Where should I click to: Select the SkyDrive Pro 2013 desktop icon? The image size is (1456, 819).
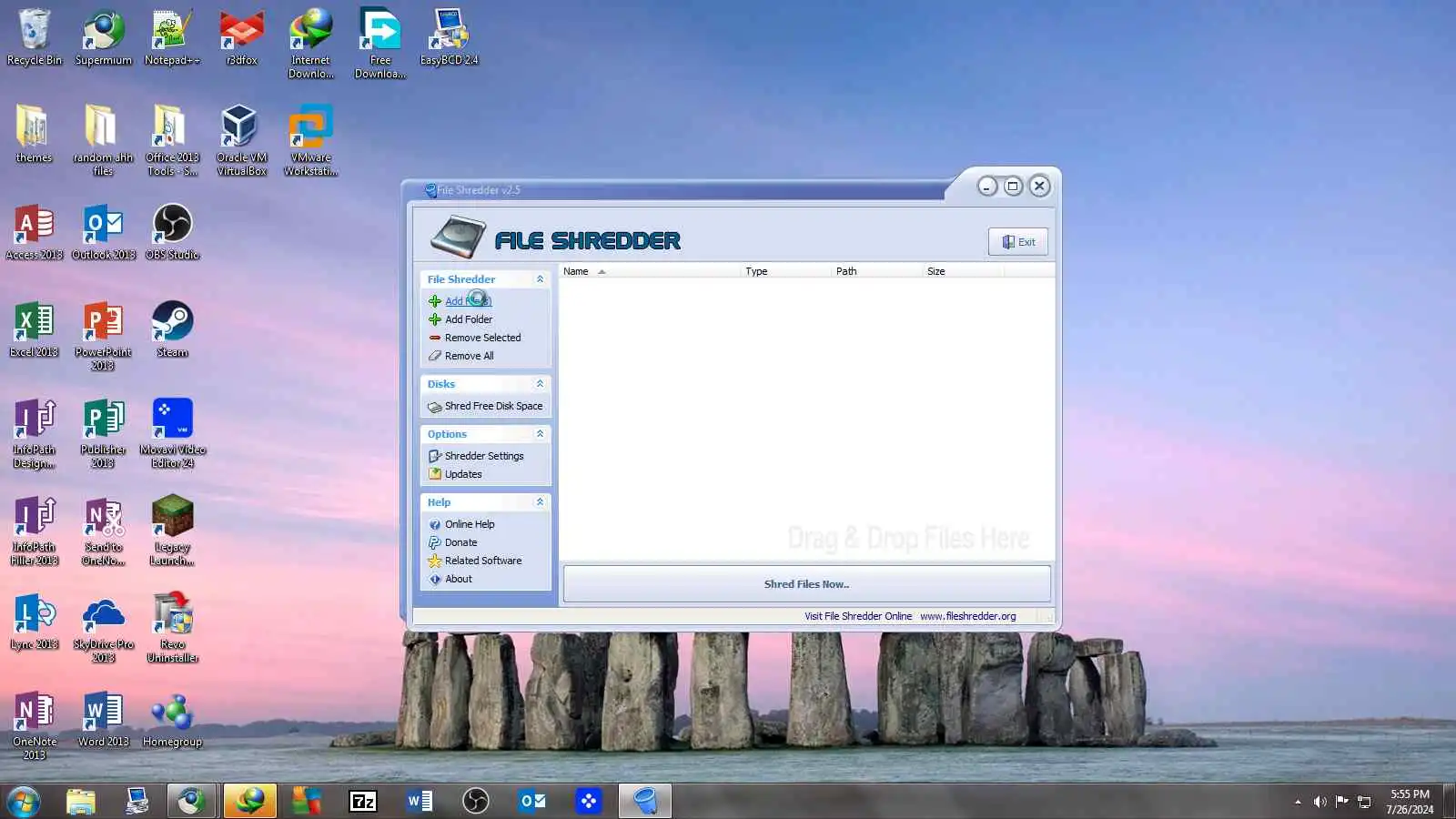tap(103, 628)
